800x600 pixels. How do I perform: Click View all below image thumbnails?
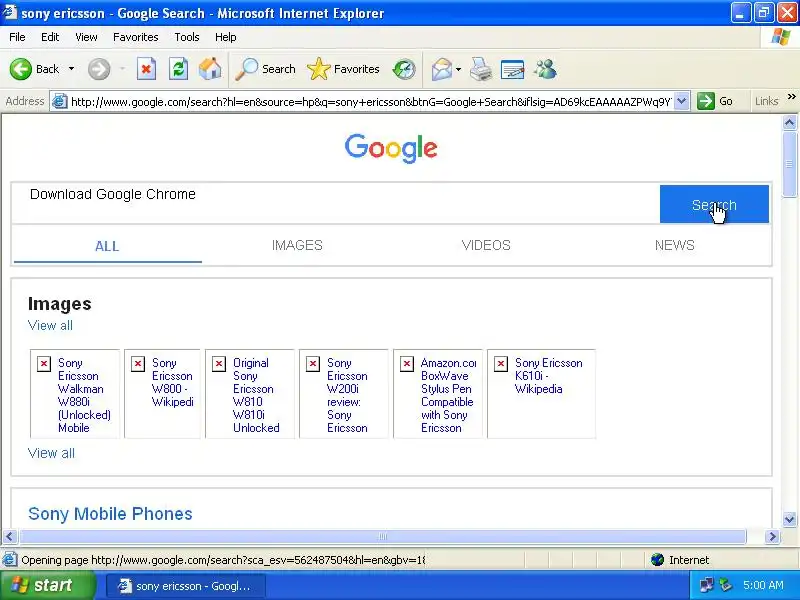click(x=51, y=453)
